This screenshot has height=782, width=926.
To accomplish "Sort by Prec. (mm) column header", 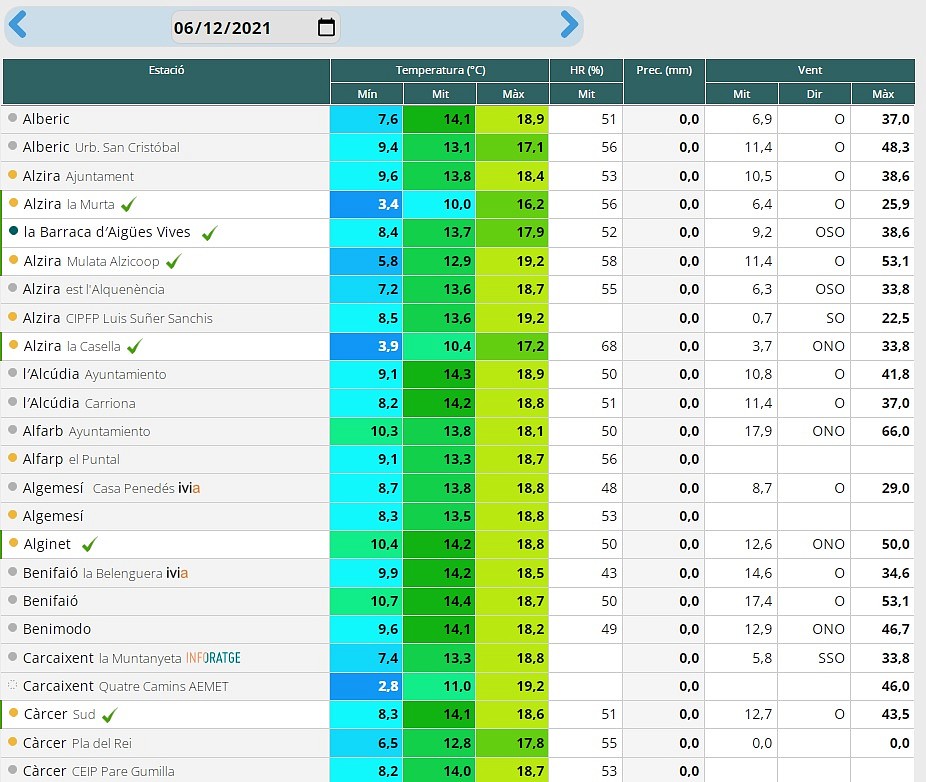I will click(664, 82).
